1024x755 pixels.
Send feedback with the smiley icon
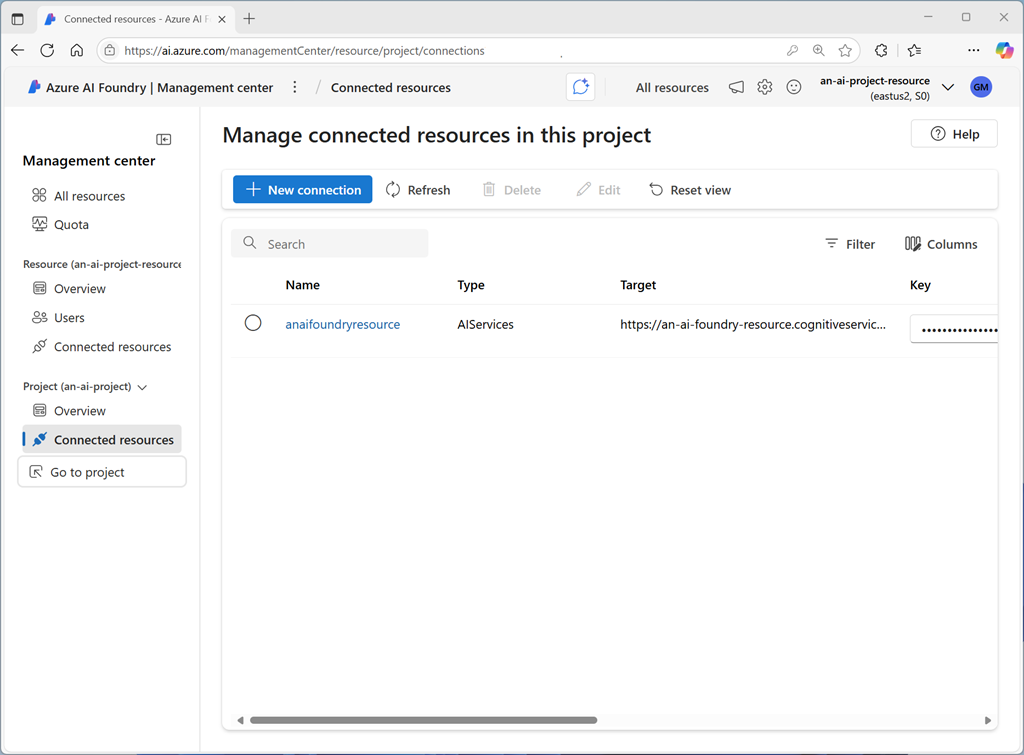[x=793, y=87]
